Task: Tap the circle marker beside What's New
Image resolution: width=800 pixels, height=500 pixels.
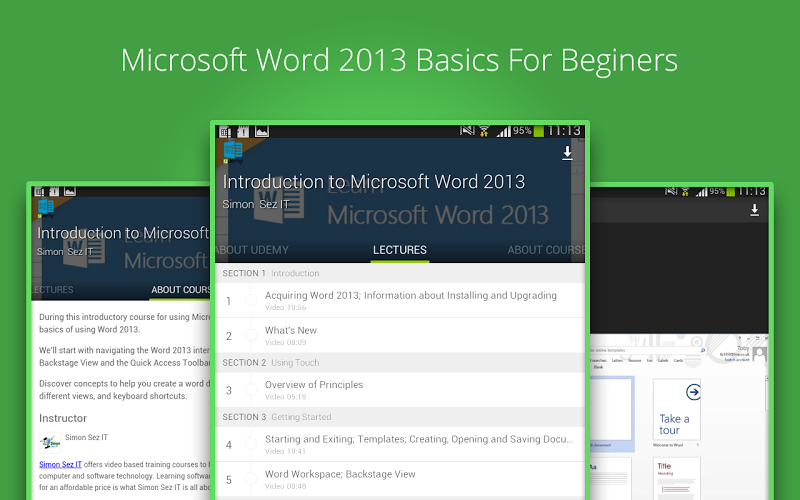Action: [x=251, y=335]
